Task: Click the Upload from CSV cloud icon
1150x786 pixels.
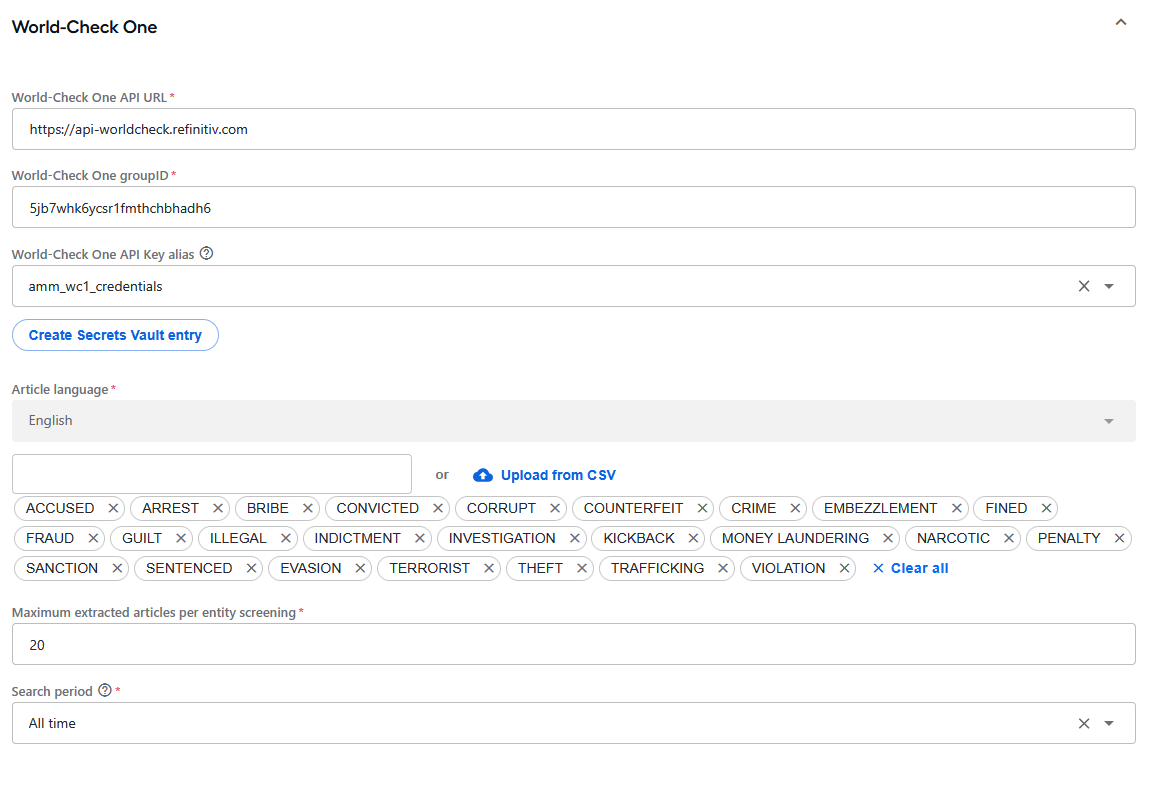Action: pyautogui.click(x=483, y=475)
